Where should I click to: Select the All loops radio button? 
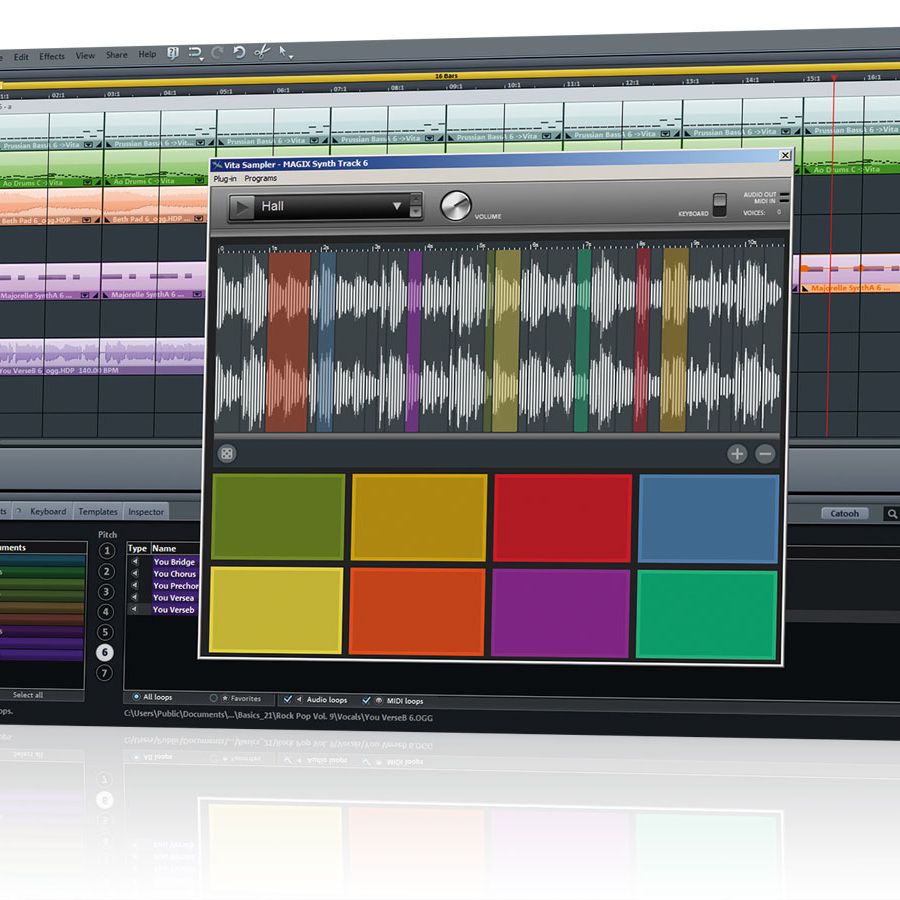coord(137,696)
